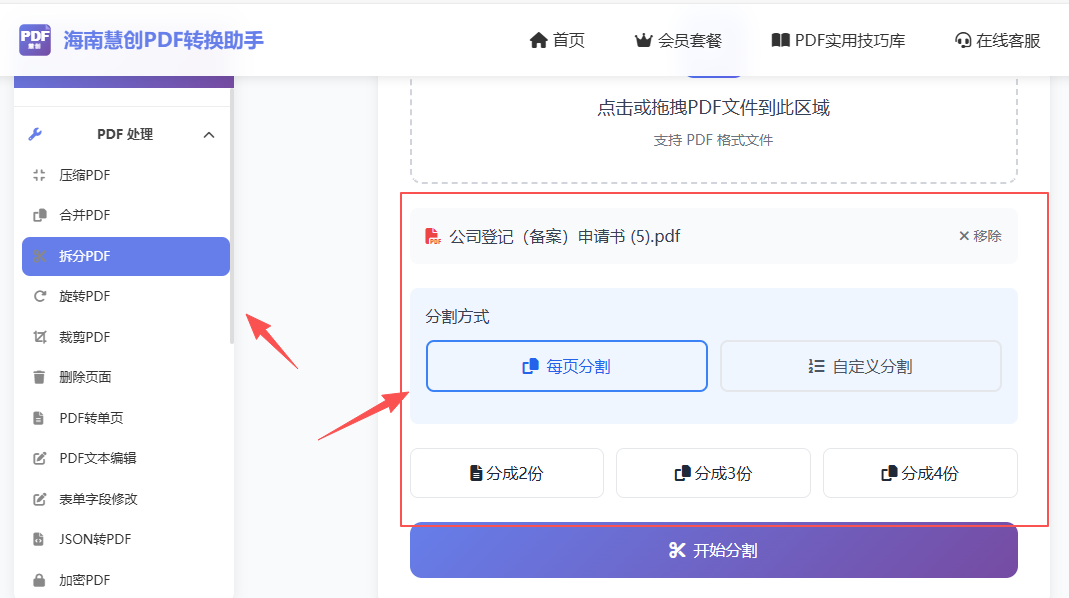Click the 支持 PDF 格式文件 hint text
1069x598 pixels.
(713, 140)
